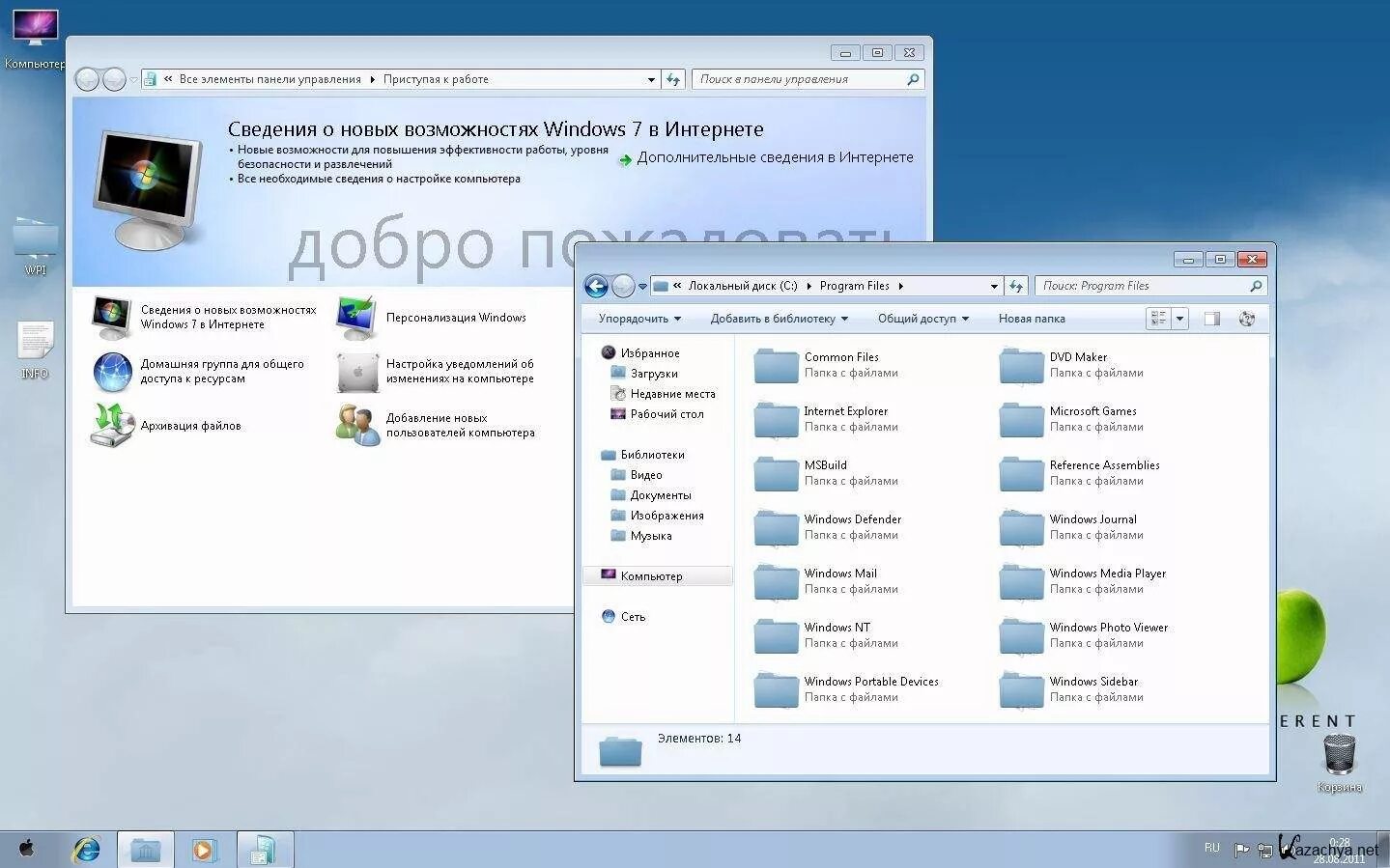This screenshot has width=1390, height=868.
Task: Open the Common Files folder
Action: (x=826, y=365)
